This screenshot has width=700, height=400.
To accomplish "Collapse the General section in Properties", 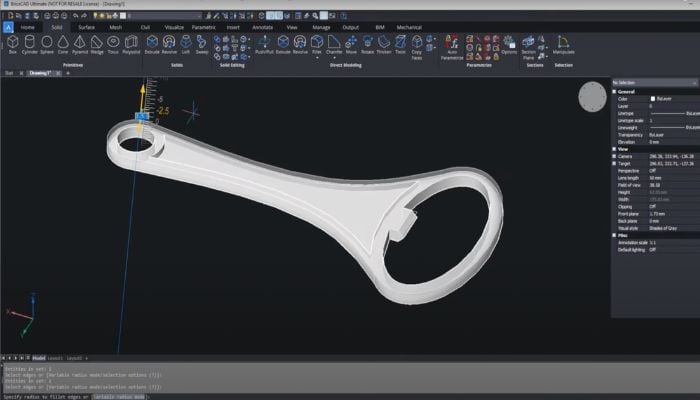I will click(615, 91).
